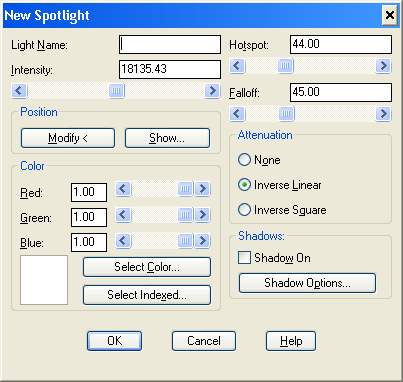The height and width of the screenshot is (382, 403).
Task: Increase Blue value with right arrow
Action: pos(202,240)
